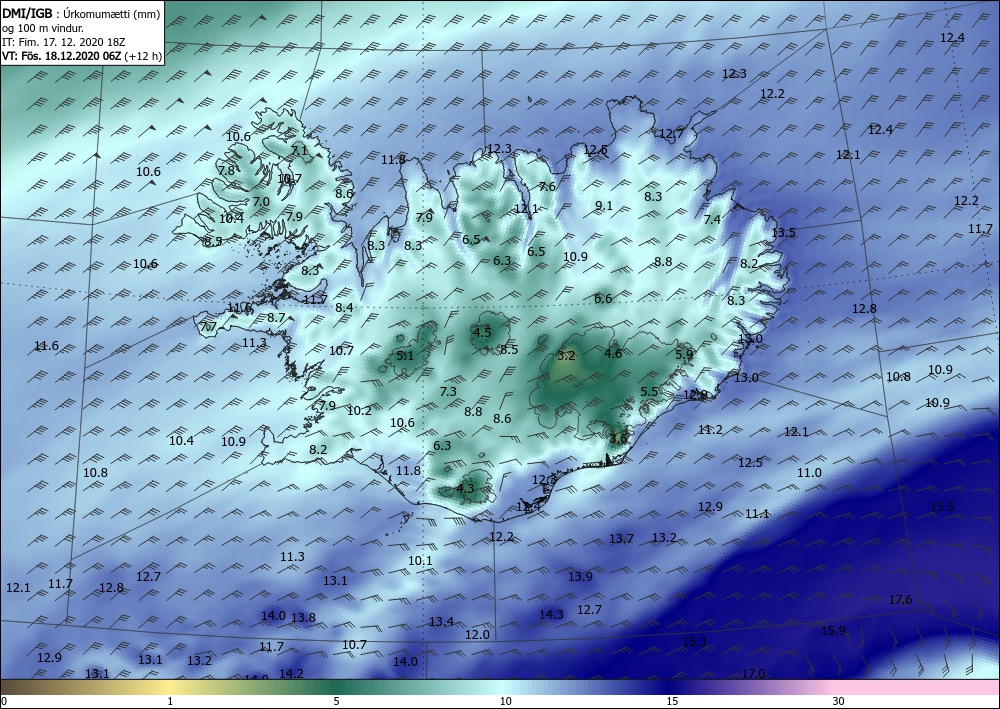Click the 4.5 value on the map
Screen dimensions: 1000x709
(482, 332)
